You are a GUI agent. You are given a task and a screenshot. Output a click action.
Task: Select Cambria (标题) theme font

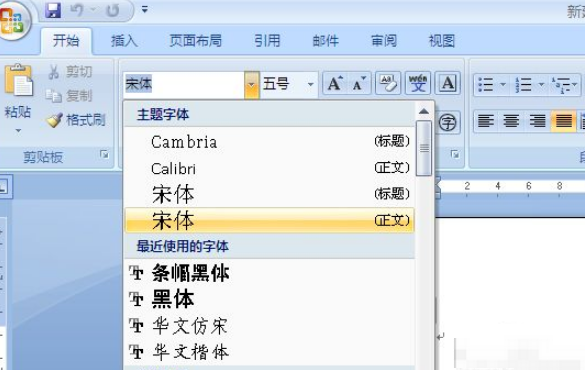click(x=269, y=142)
